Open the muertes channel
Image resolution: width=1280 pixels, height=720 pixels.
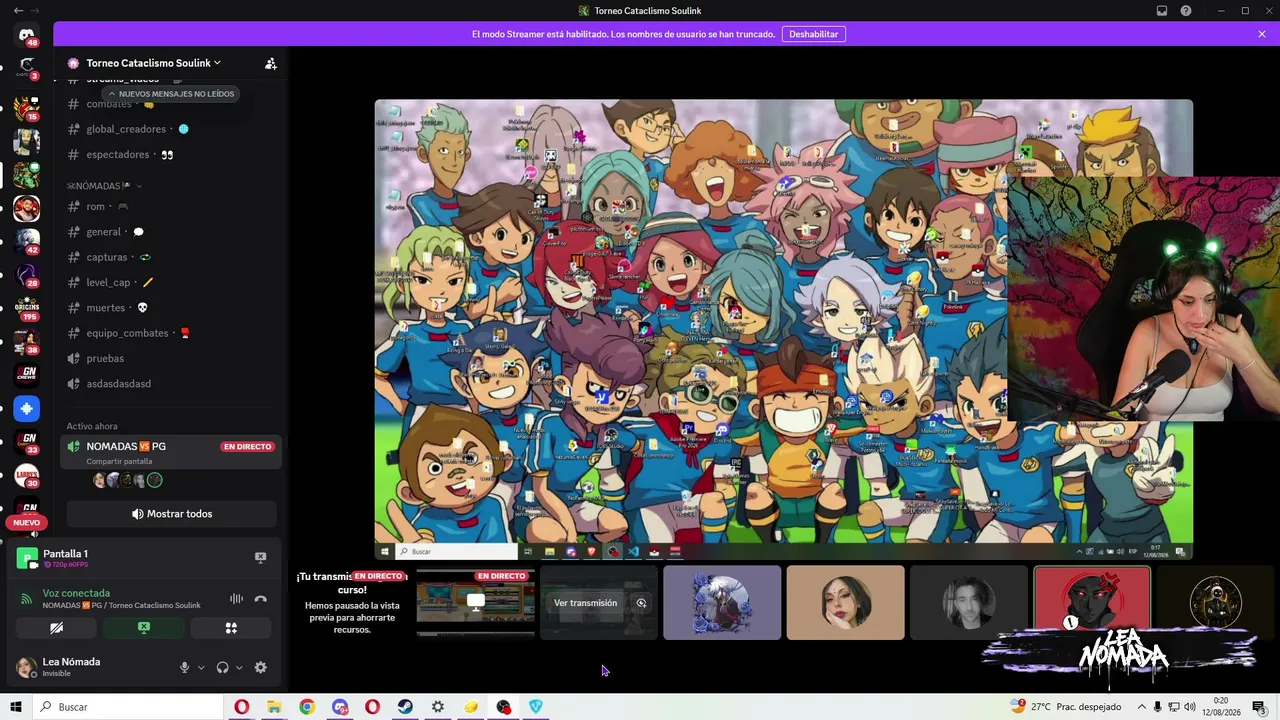171,308
